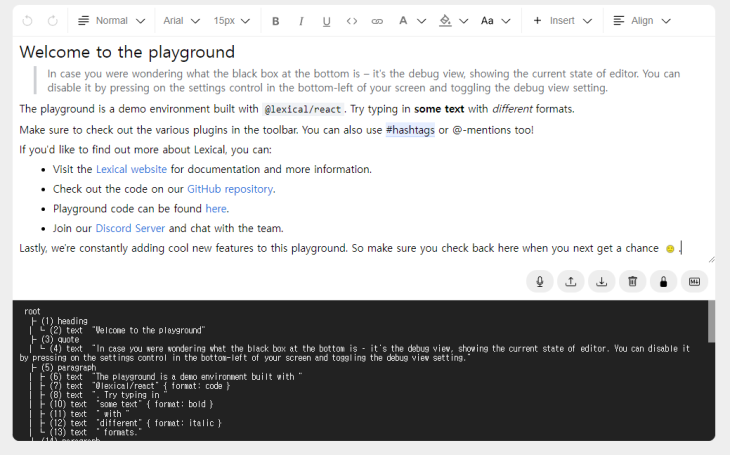Click the debug view vertical scrollbar
Image resolution: width=730 pixels, height=455 pixels.
tap(711, 322)
